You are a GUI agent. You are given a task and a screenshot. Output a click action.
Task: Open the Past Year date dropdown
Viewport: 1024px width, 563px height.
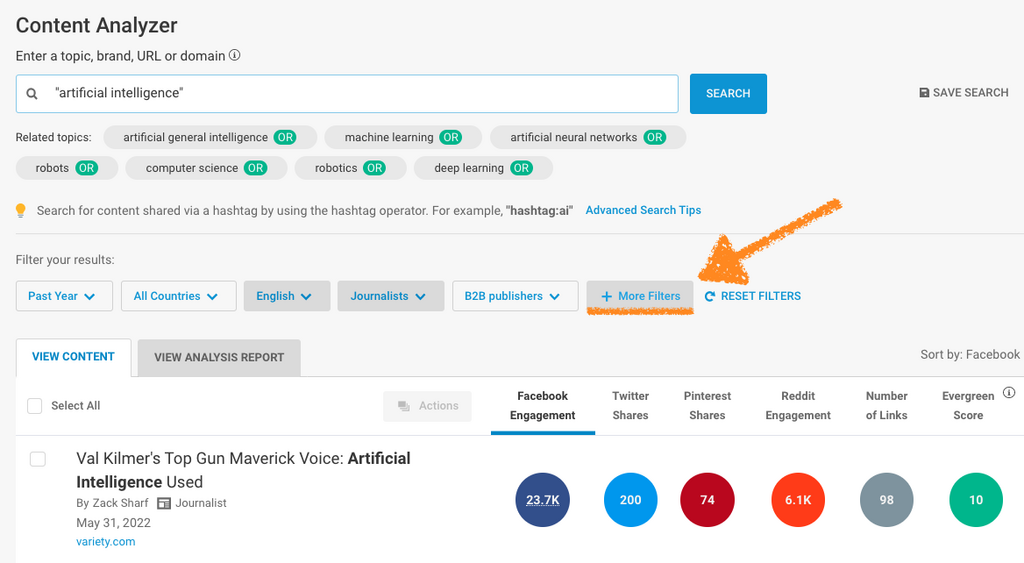63,296
